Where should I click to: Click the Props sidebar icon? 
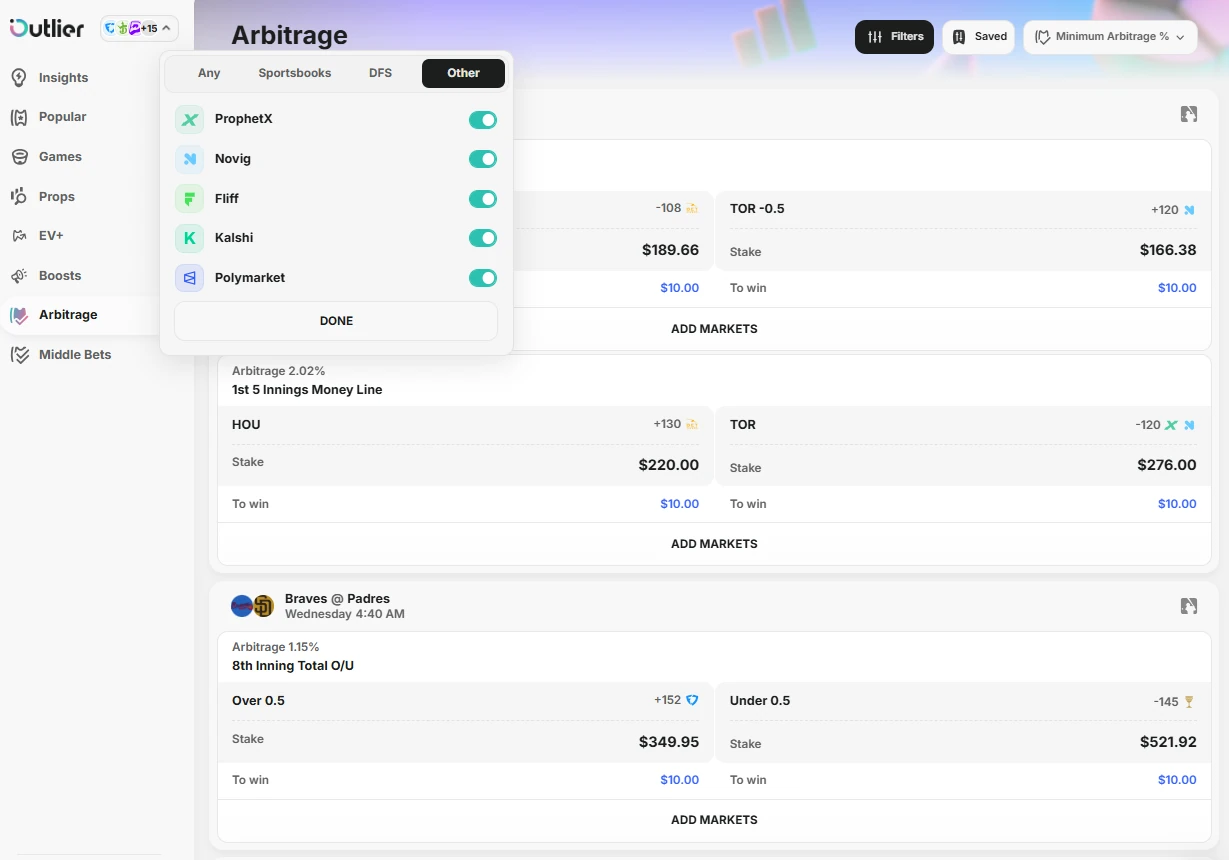[x=19, y=196]
